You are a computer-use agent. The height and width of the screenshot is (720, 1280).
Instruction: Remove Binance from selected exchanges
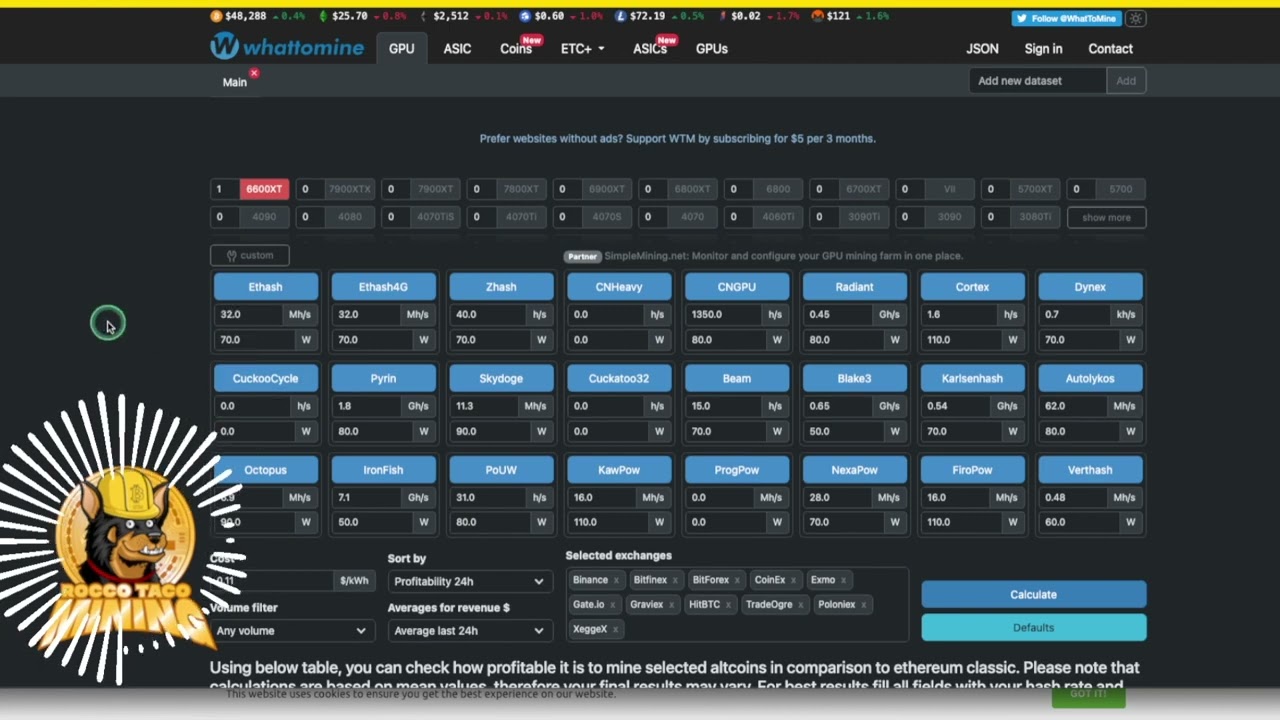[x=616, y=580]
